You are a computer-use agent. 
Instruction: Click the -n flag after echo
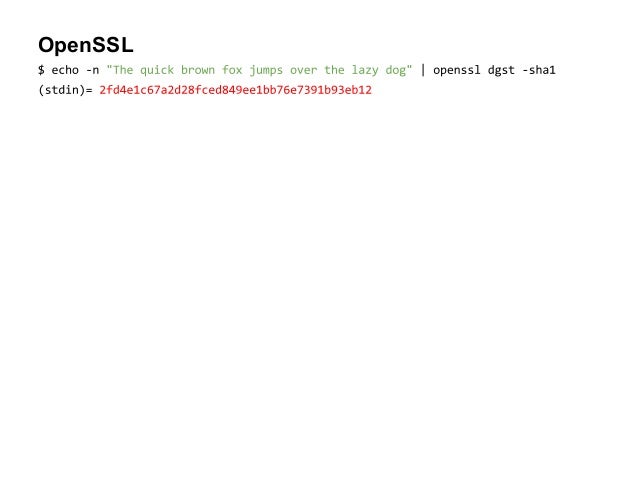tap(92, 70)
